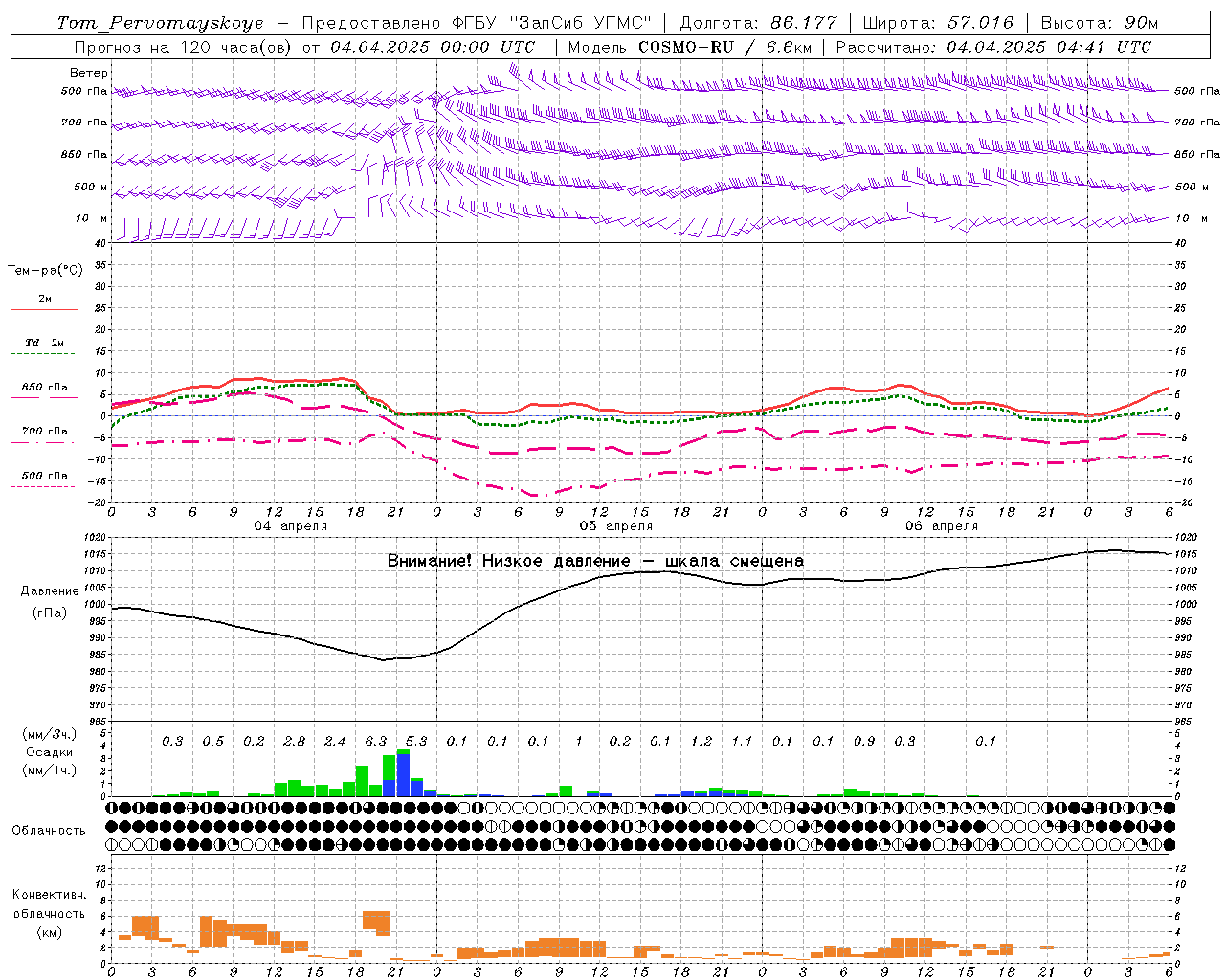Click the 05 апреля date label
This screenshot has width=1225, height=980.
[615, 525]
